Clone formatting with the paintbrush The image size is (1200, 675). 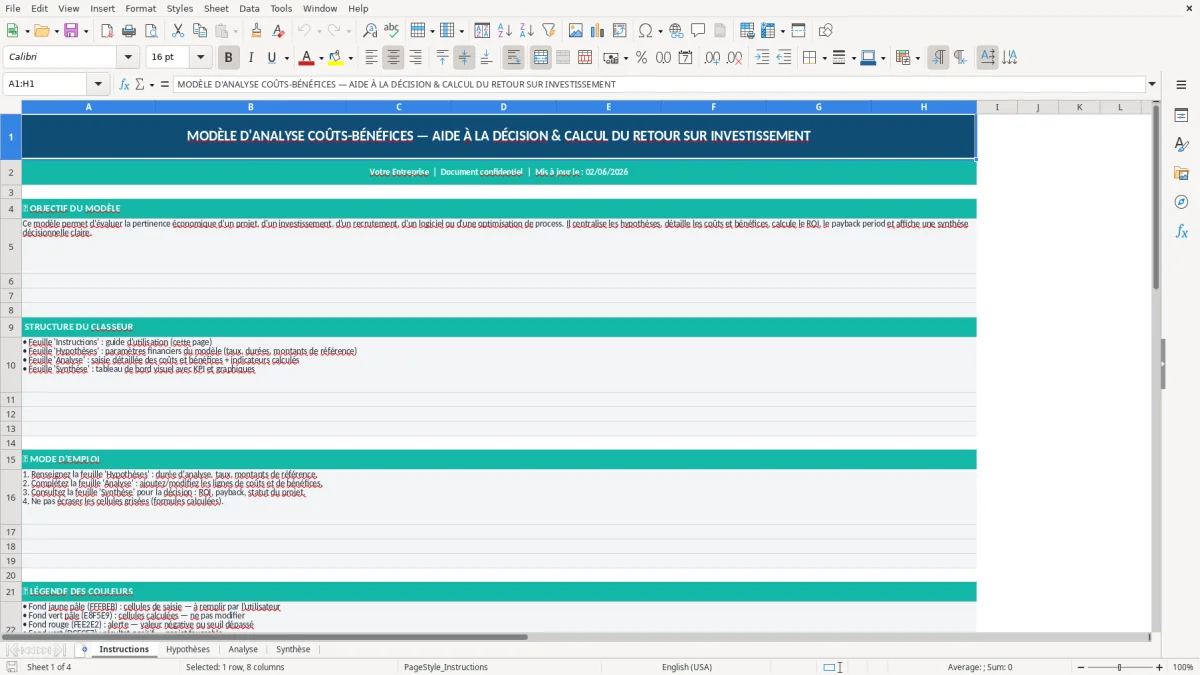click(257, 31)
